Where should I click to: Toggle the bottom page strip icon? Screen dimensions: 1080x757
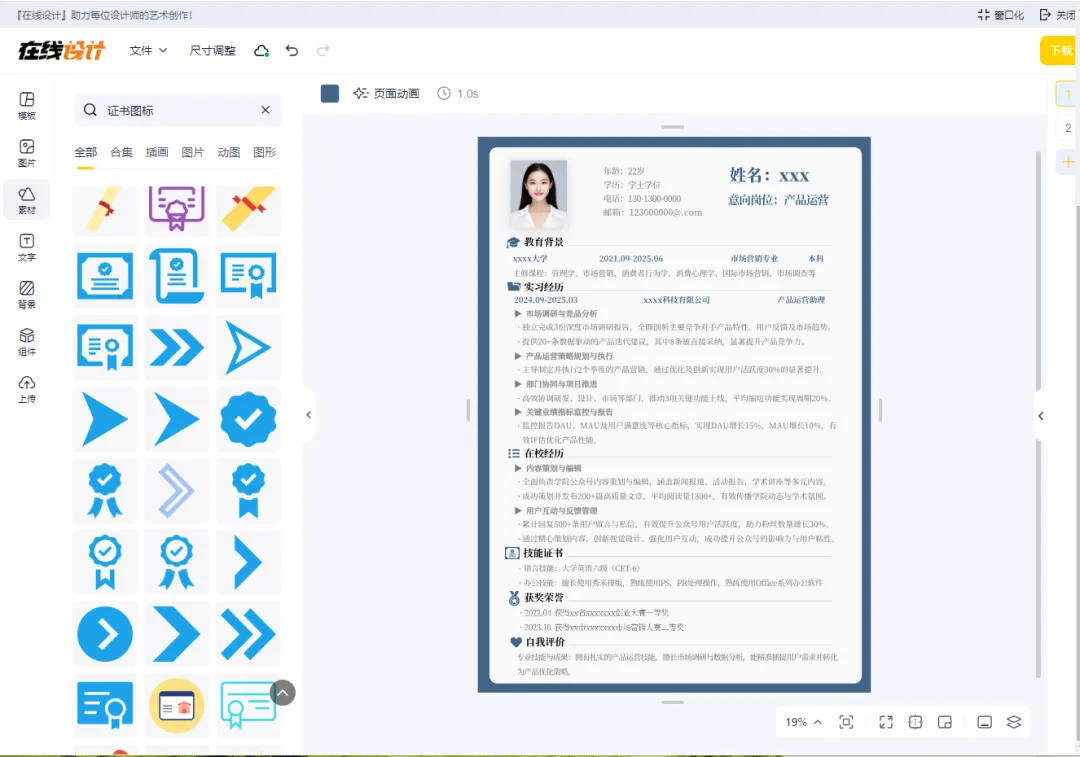[x=985, y=722]
